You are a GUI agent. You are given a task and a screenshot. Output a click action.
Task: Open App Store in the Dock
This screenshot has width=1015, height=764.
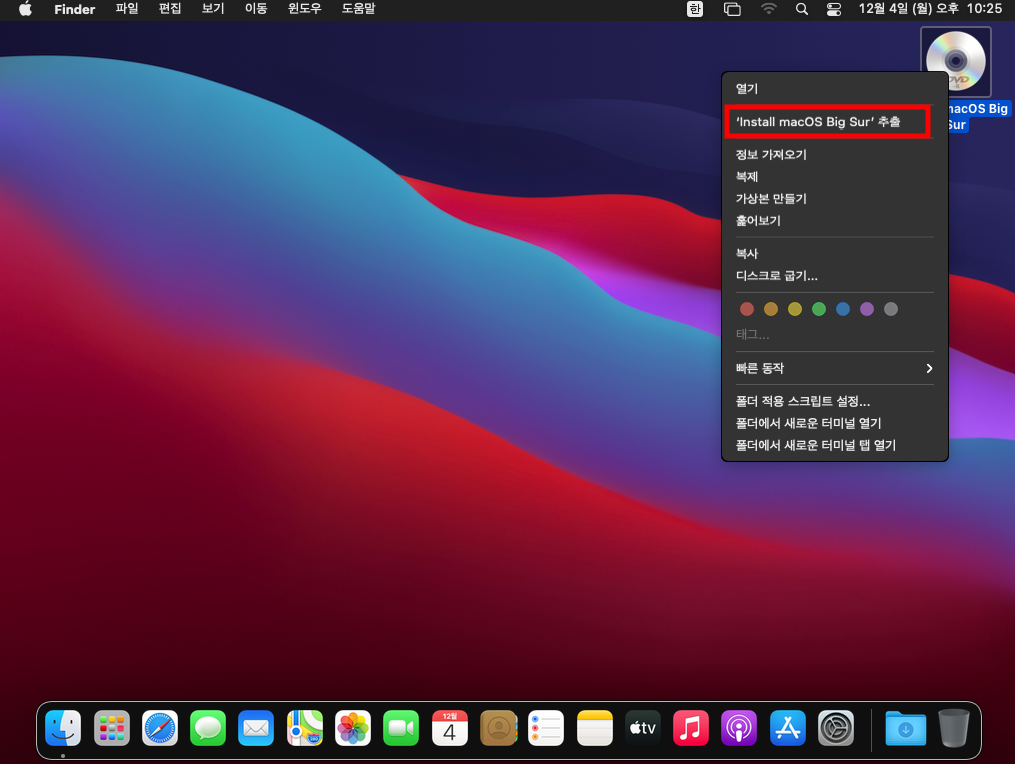(x=788, y=728)
